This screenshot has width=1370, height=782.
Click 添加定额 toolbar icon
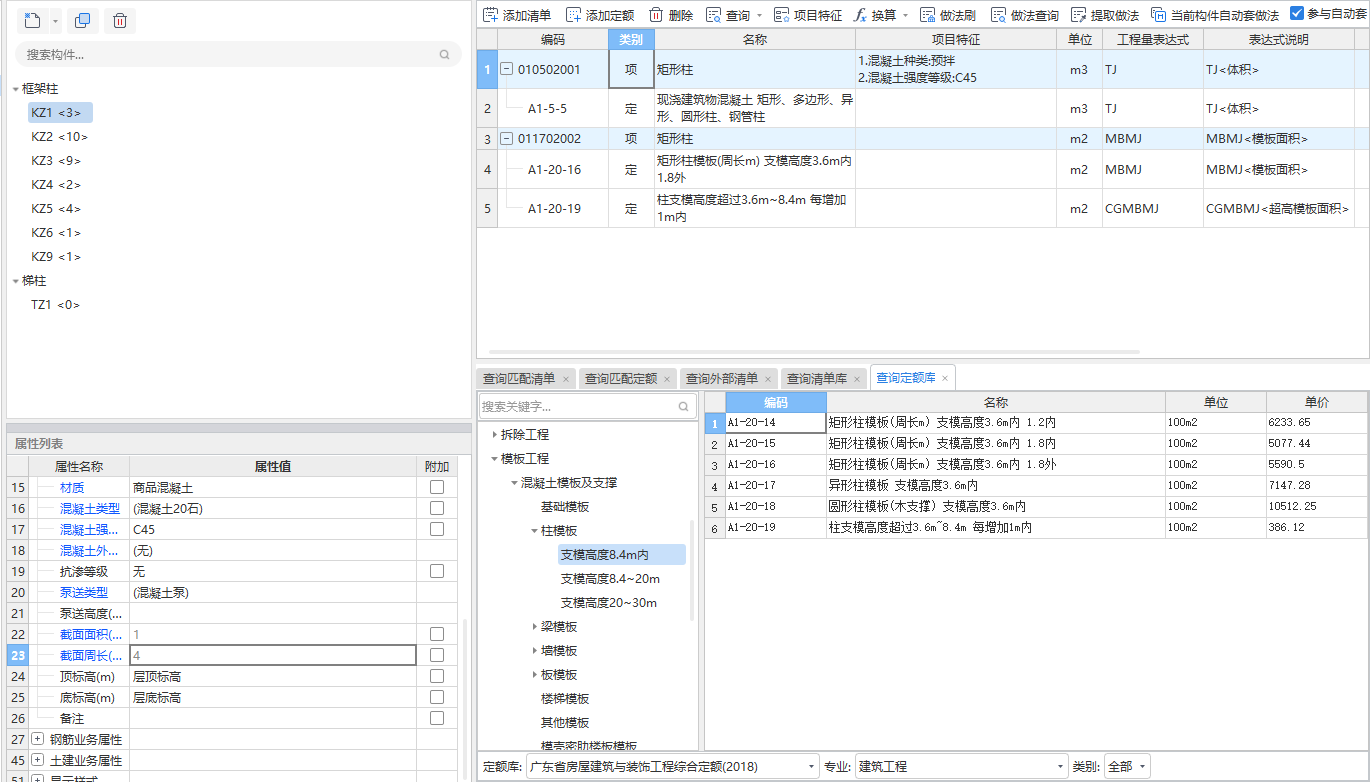point(573,15)
